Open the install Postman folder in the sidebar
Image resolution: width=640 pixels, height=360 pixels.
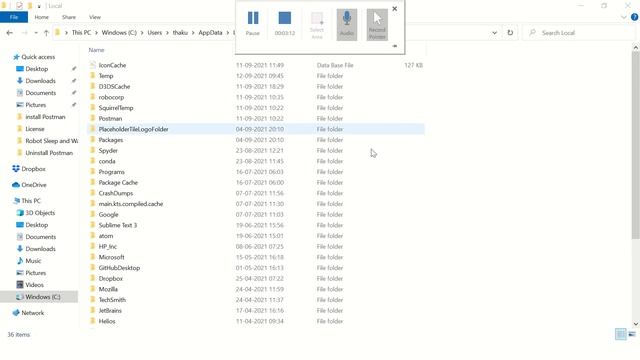pos(45,117)
